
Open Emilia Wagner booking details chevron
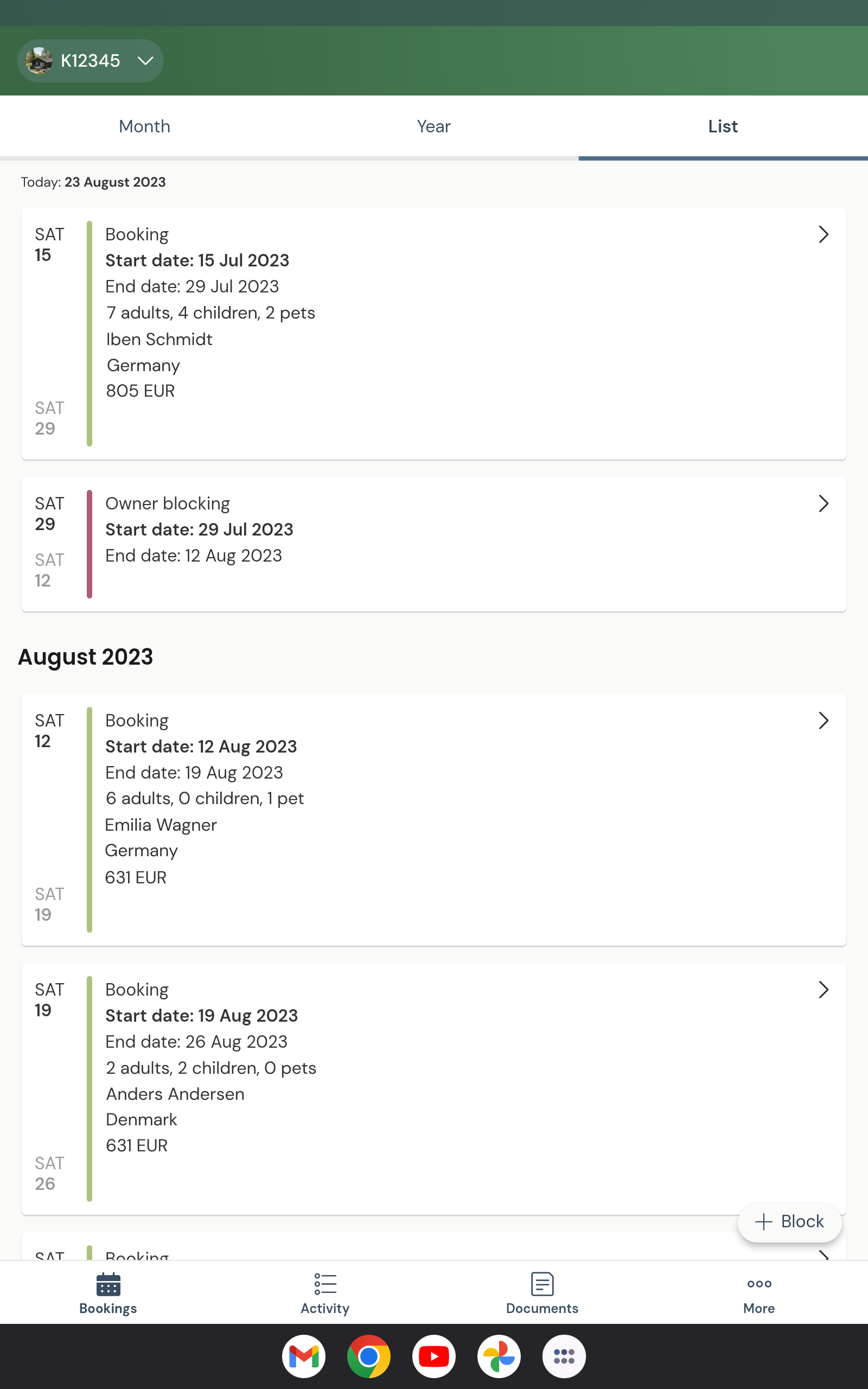[x=823, y=721]
